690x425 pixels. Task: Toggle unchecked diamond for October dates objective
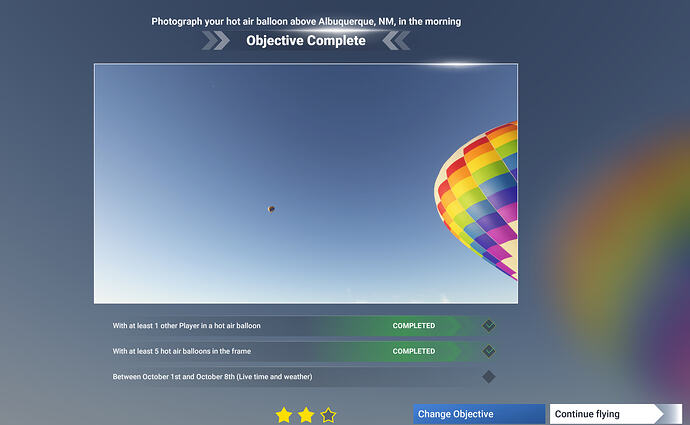488,377
